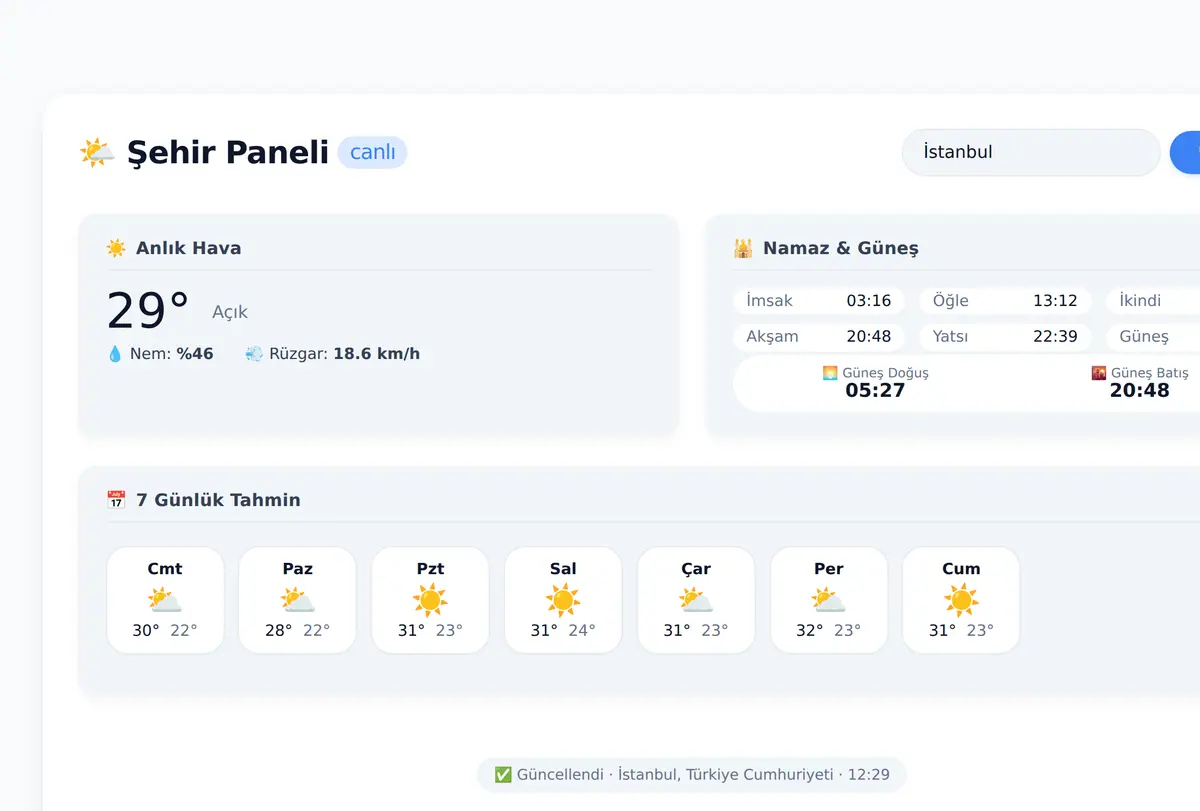Click the 20:48 sunset time under Güneş Batış
This screenshot has height=811, width=1200.
pos(1140,391)
